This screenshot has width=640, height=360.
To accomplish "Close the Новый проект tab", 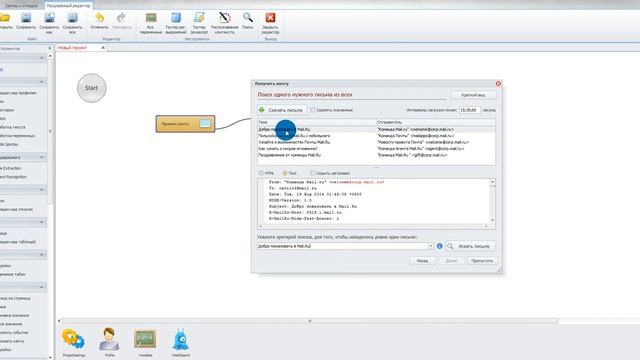I will 103,48.
